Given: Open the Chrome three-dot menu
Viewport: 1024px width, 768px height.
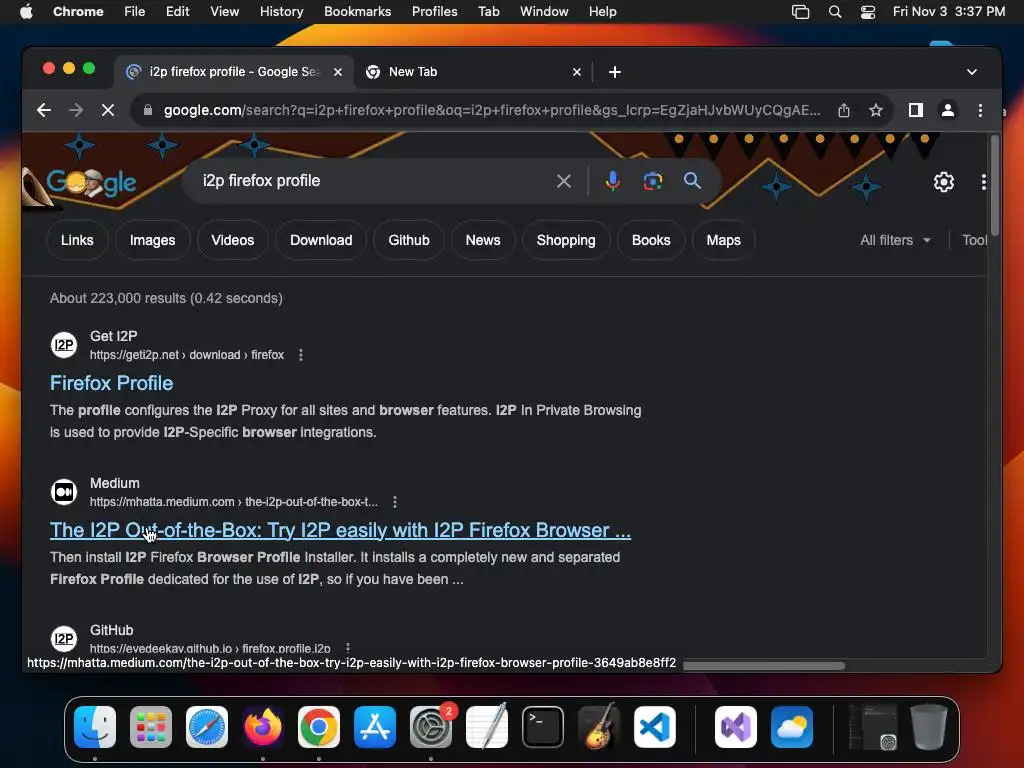Looking at the screenshot, I should coord(980,110).
